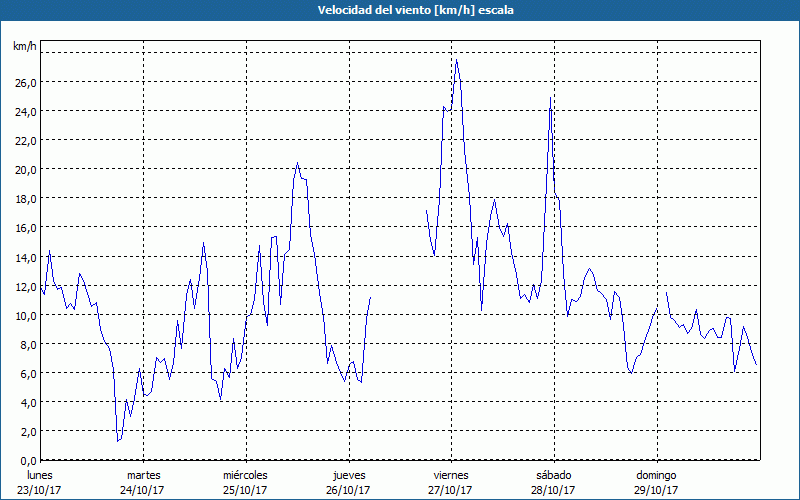
Task: Click the 'domingo' day label
Action: point(656,475)
